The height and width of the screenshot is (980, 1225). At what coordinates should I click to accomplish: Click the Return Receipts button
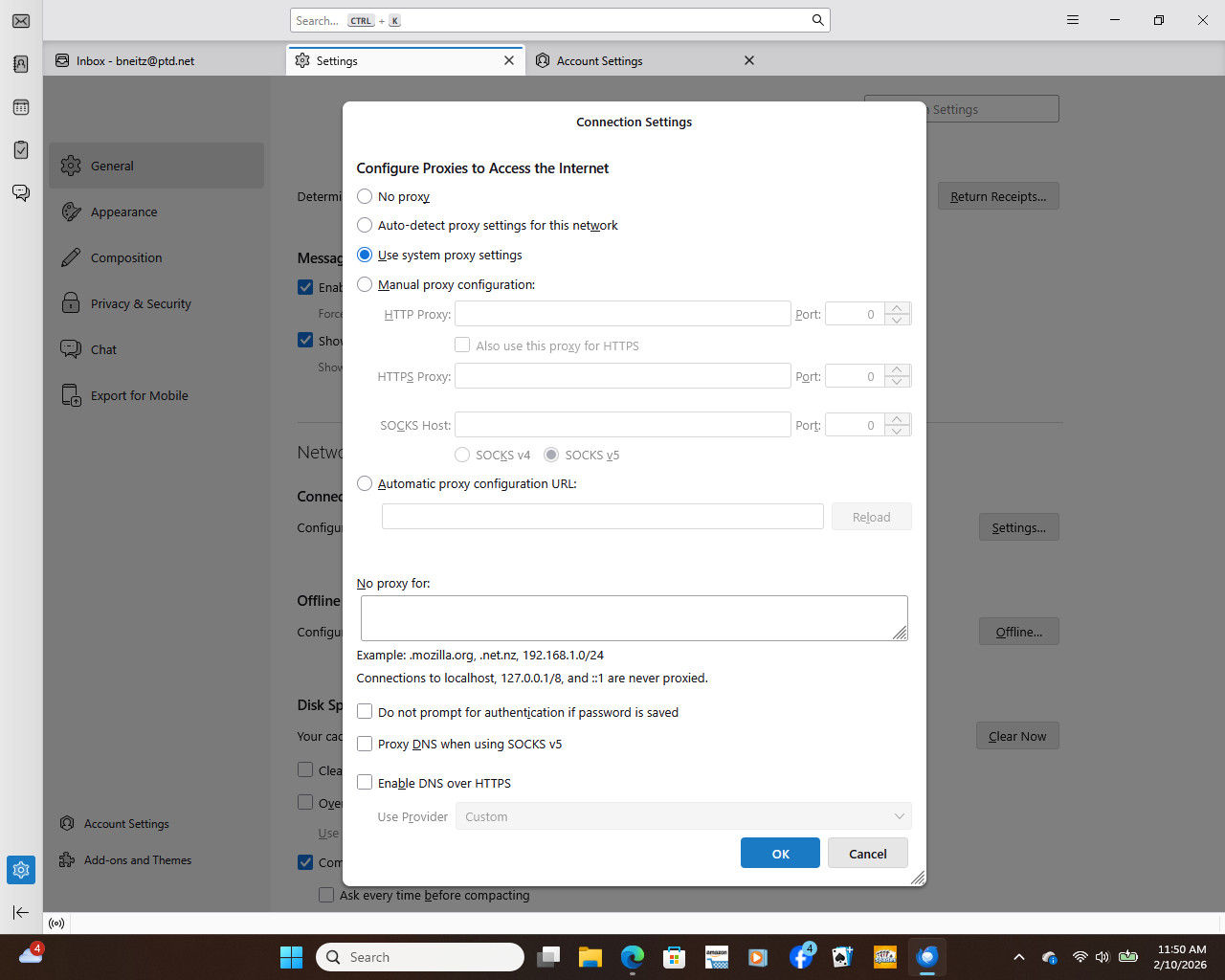998,196
